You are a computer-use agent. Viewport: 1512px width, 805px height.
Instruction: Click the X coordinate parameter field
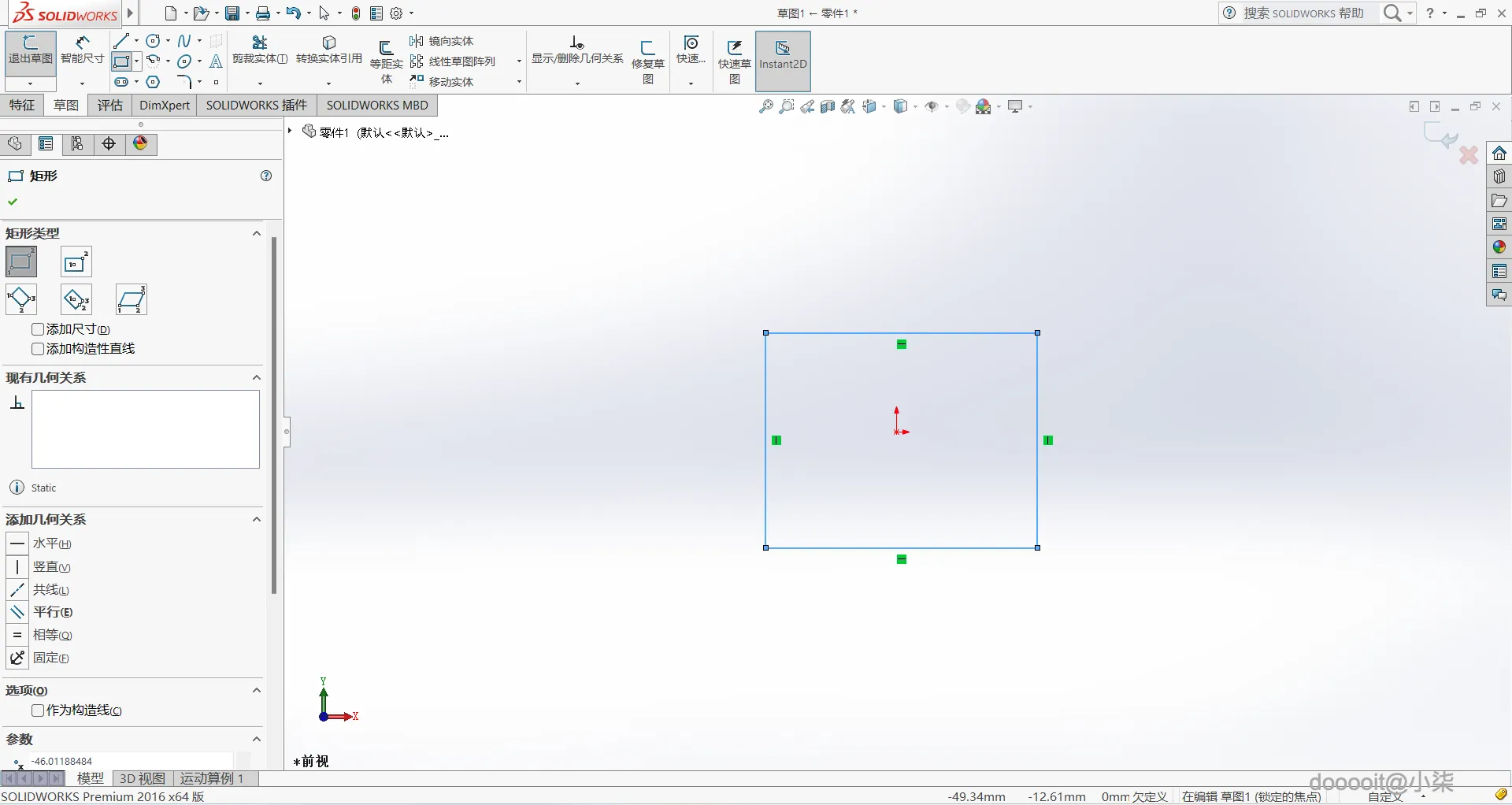tap(132, 762)
